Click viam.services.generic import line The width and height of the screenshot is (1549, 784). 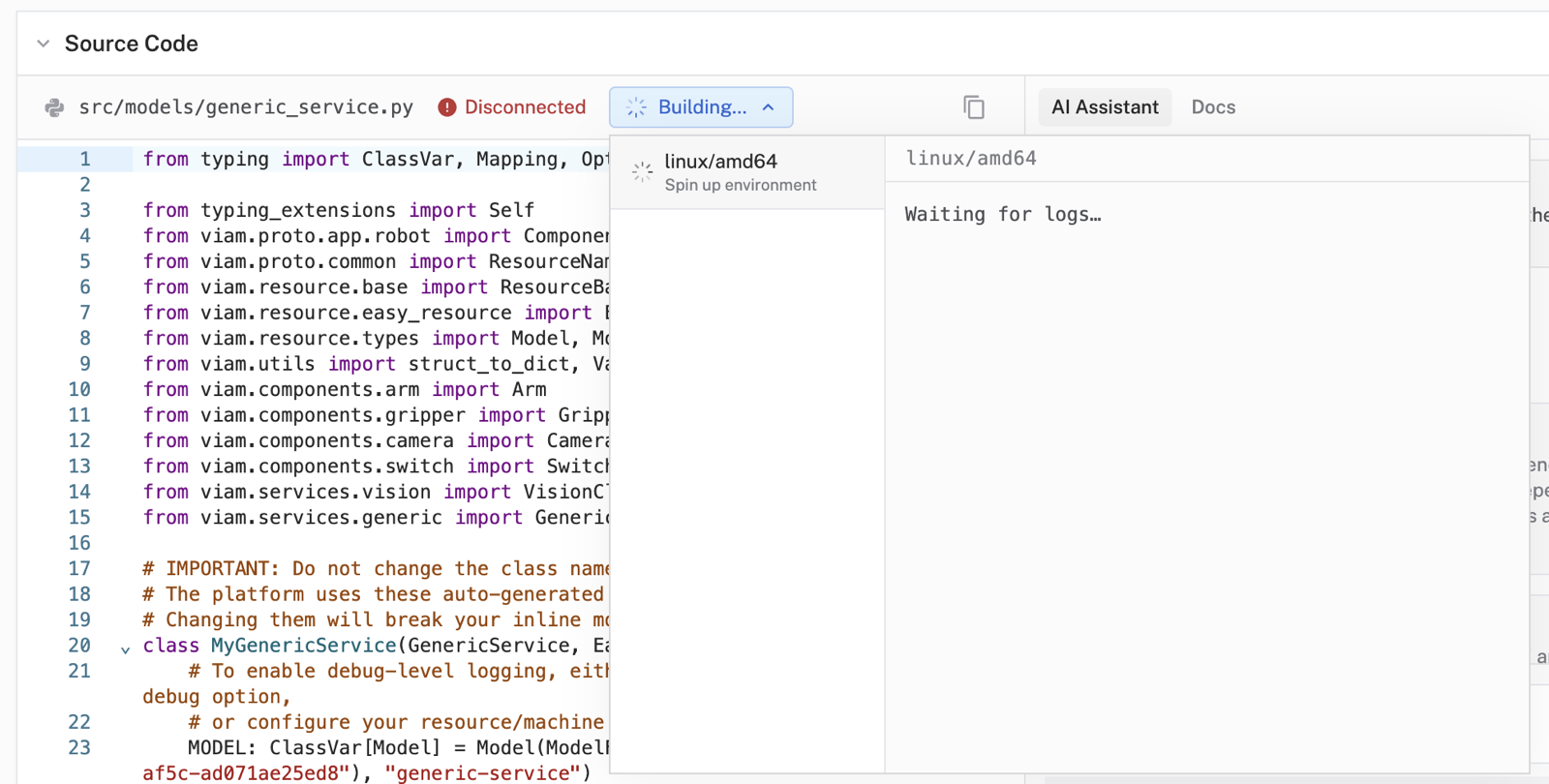click(376, 518)
